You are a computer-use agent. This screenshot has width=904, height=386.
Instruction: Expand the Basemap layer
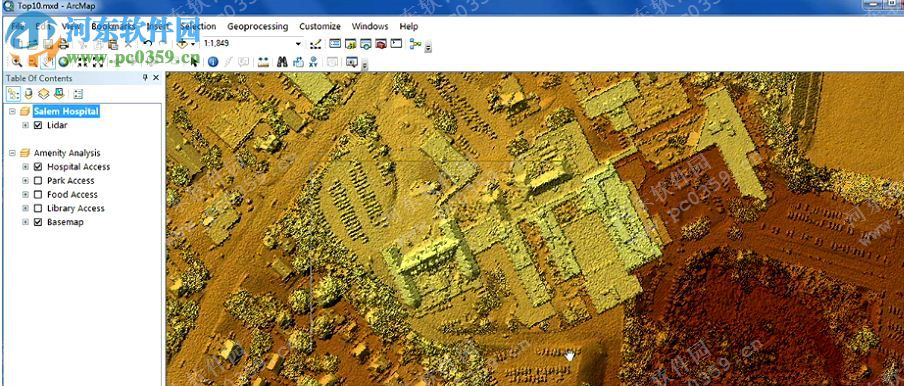click(25, 222)
